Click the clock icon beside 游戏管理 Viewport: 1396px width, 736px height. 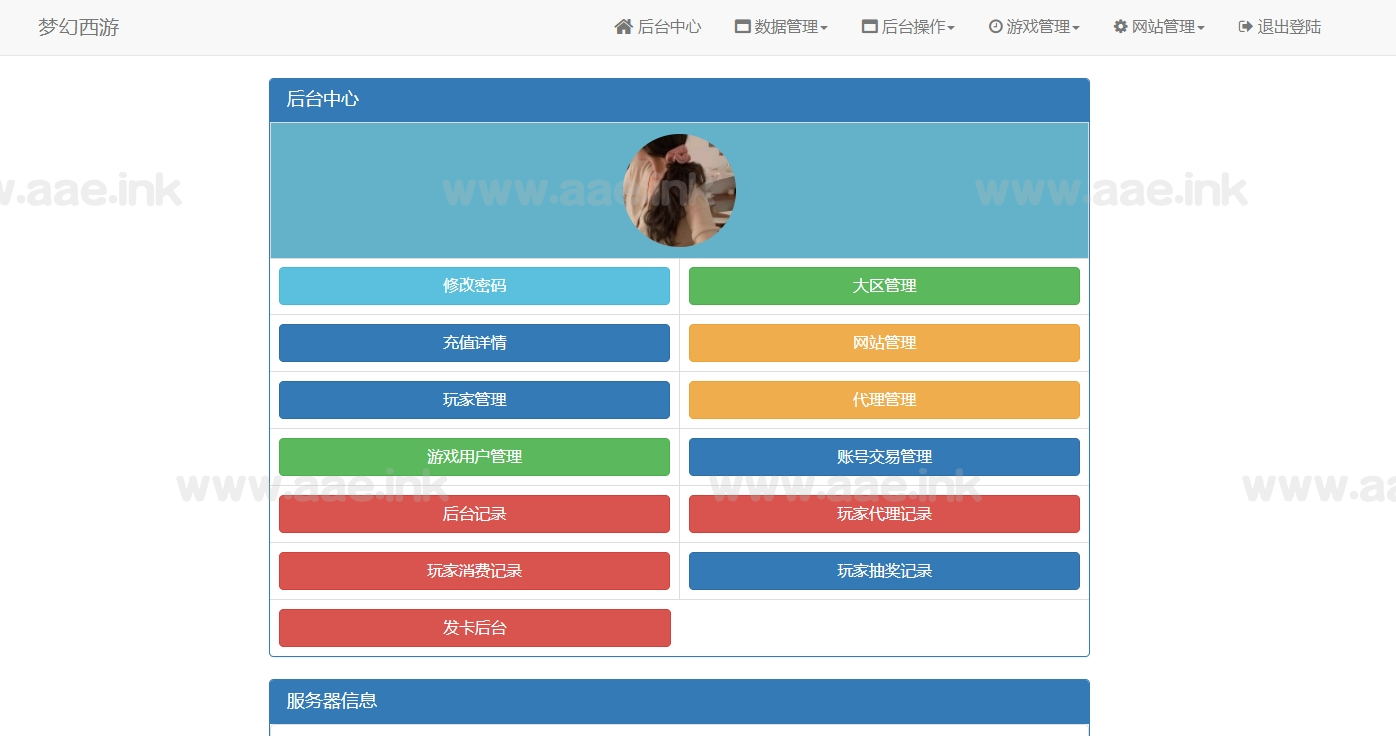coord(995,27)
